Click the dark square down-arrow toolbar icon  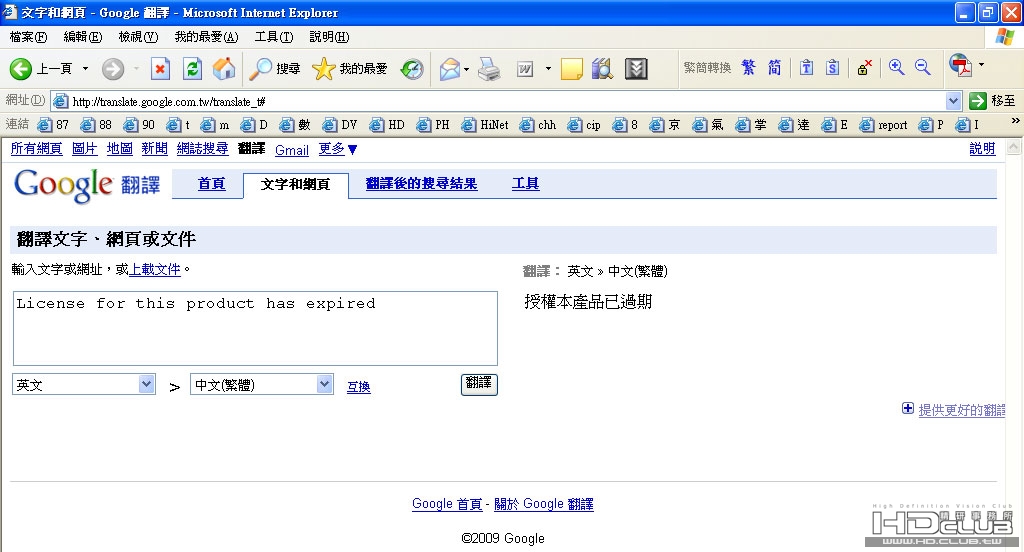coord(636,69)
